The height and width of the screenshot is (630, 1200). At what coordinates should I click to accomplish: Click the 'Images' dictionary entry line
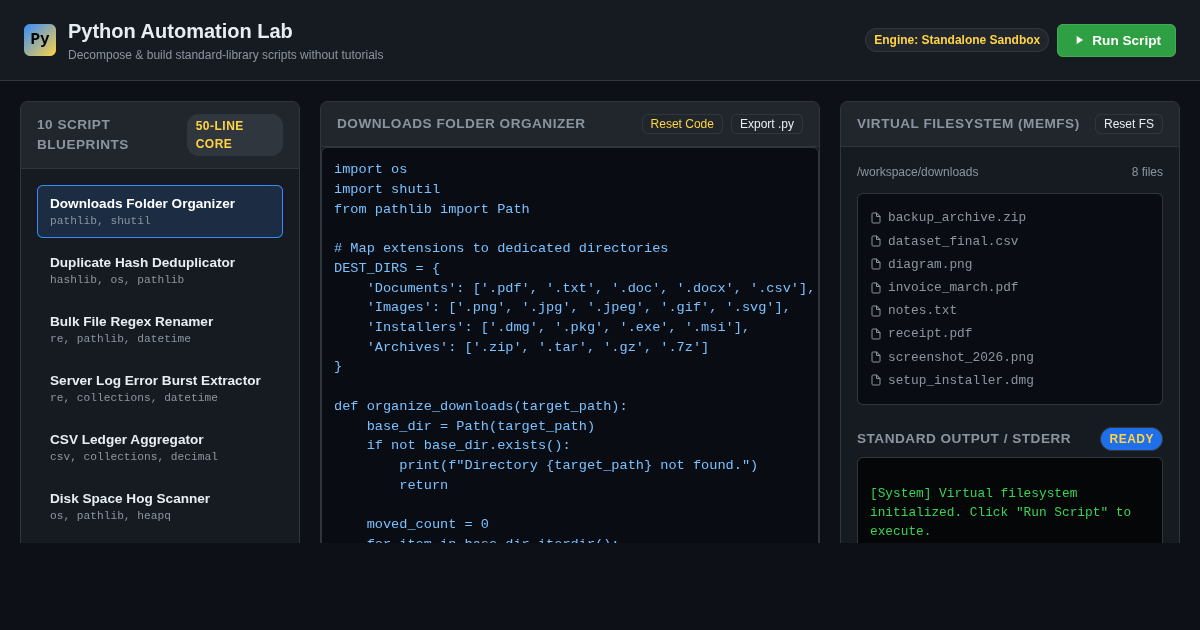click(579, 307)
